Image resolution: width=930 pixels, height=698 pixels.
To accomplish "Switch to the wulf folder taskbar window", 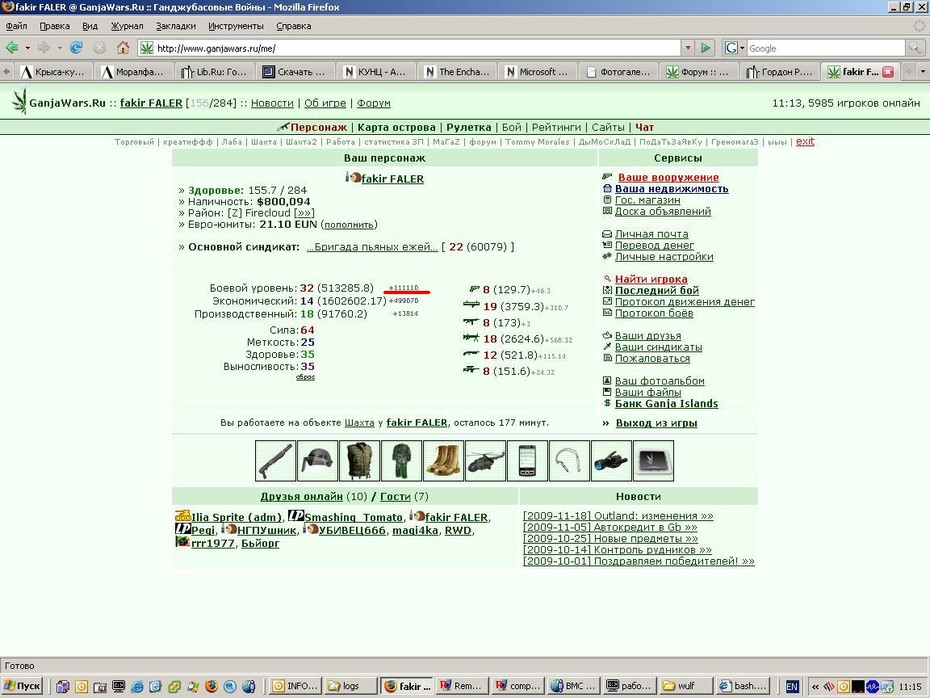I will [687, 686].
